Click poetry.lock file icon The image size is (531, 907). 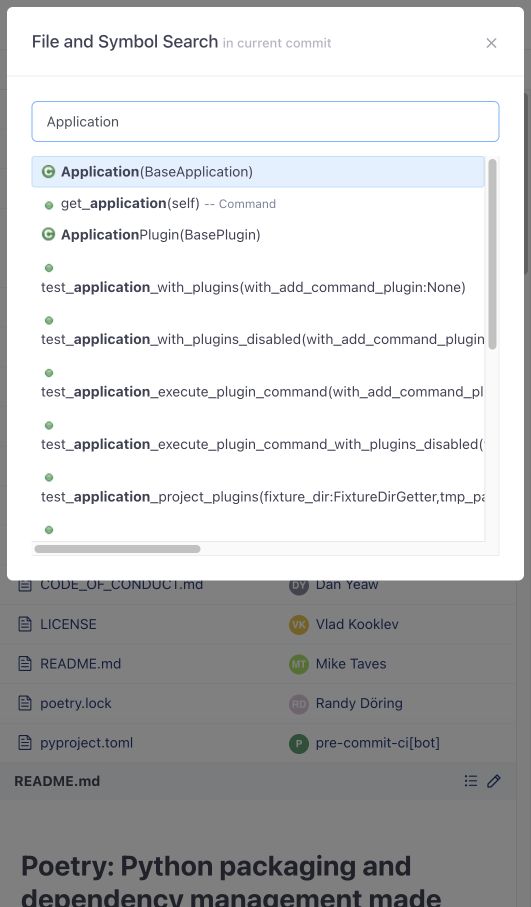click(x=25, y=703)
